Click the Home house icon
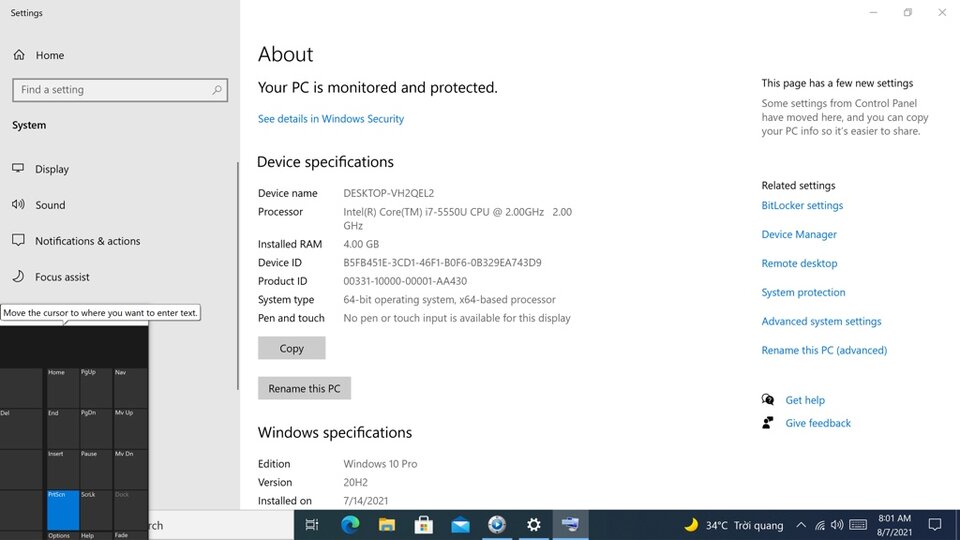The height and width of the screenshot is (540, 960). 19,54
